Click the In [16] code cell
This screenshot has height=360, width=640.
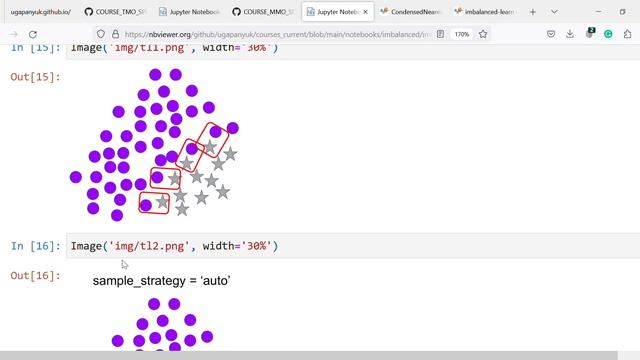353,246
